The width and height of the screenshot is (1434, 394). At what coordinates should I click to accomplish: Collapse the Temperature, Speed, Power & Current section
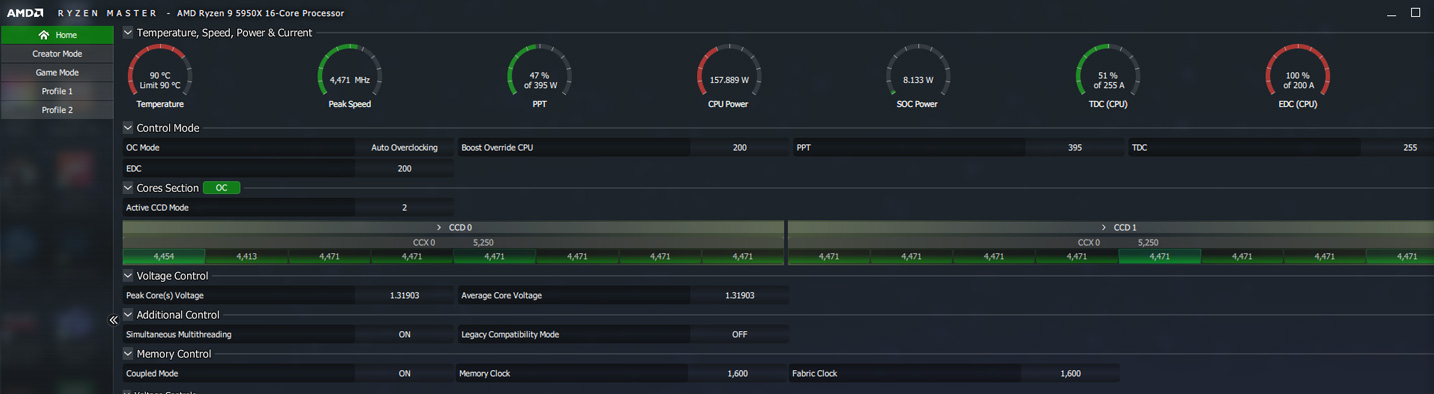pyautogui.click(x=128, y=33)
